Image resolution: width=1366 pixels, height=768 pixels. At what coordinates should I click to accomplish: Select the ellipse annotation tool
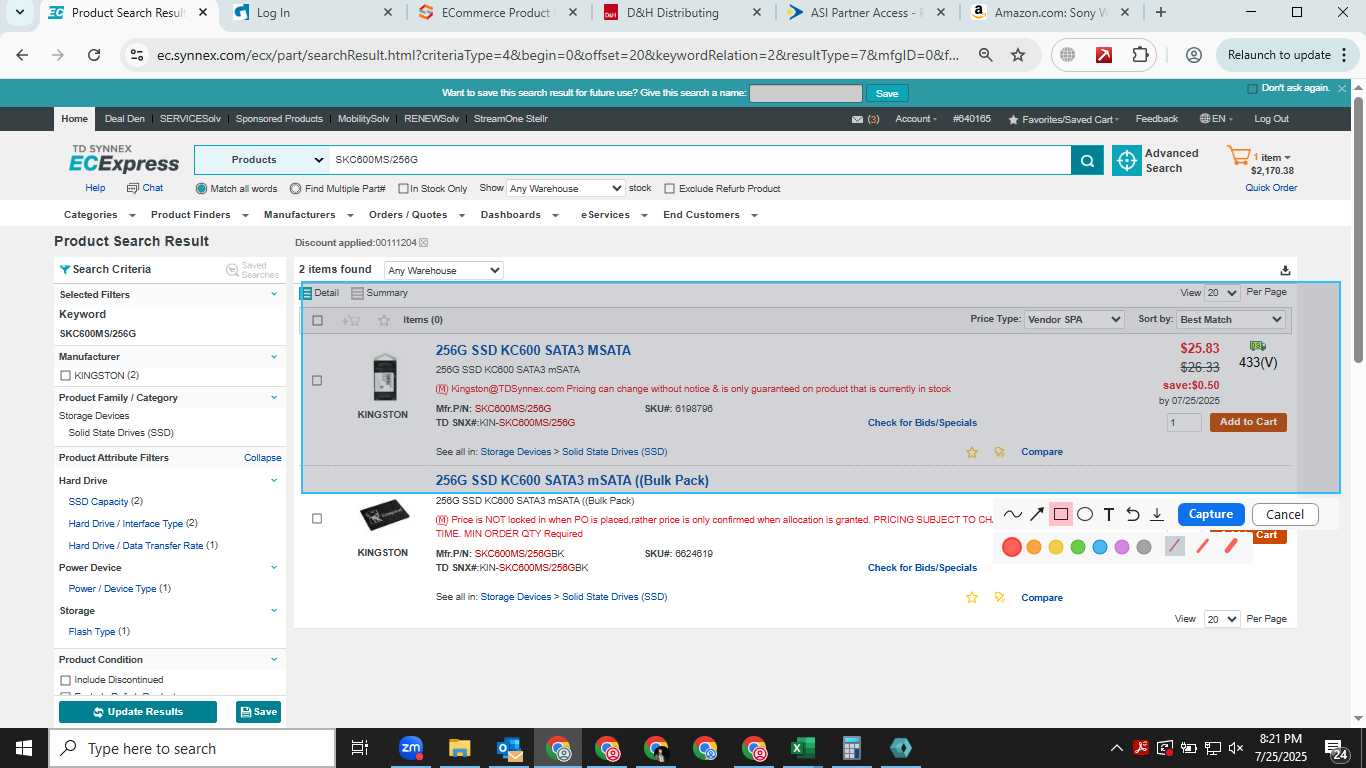[x=1085, y=514]
